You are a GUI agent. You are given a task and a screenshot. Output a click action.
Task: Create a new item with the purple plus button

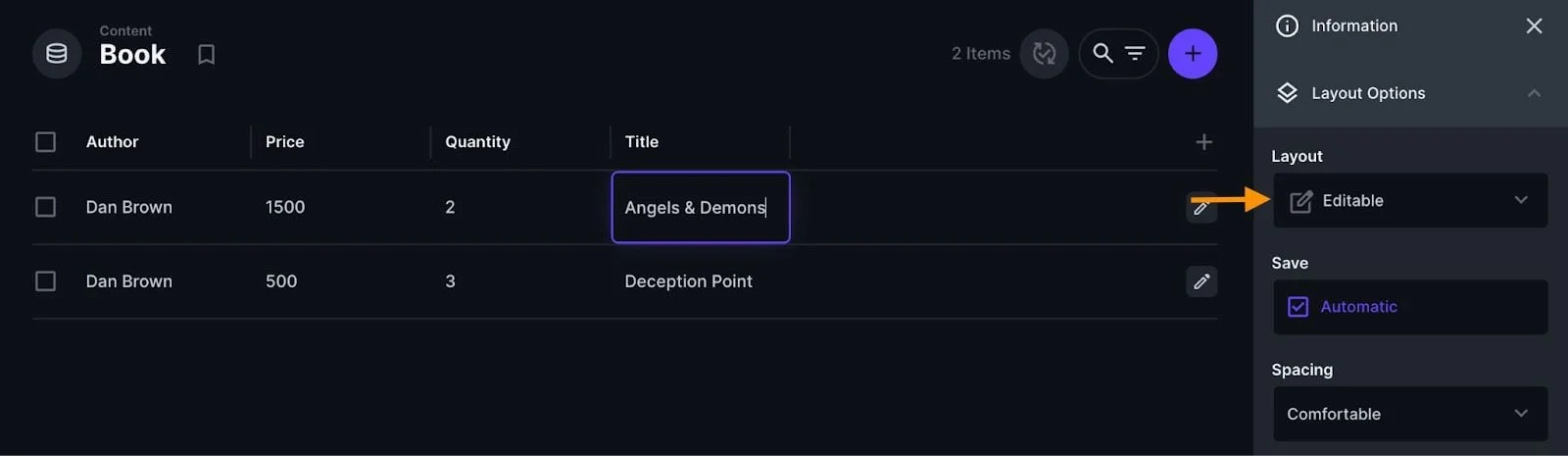tap(1193, 54)
